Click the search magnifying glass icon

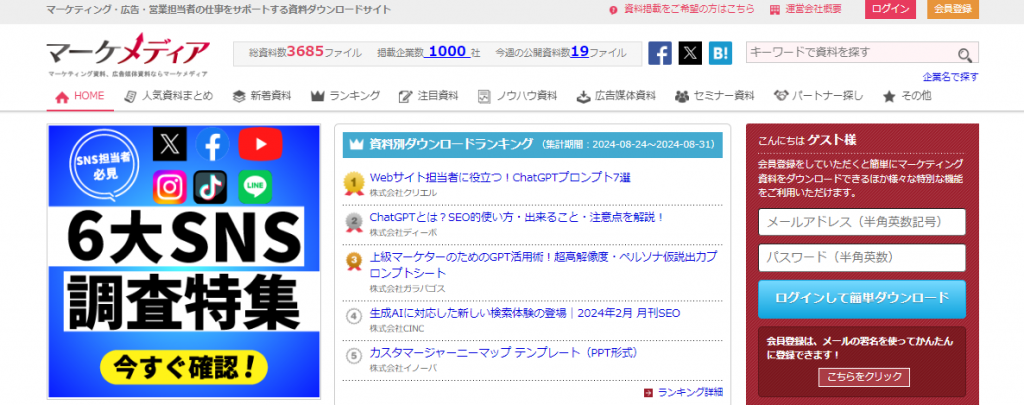[965, 55]
